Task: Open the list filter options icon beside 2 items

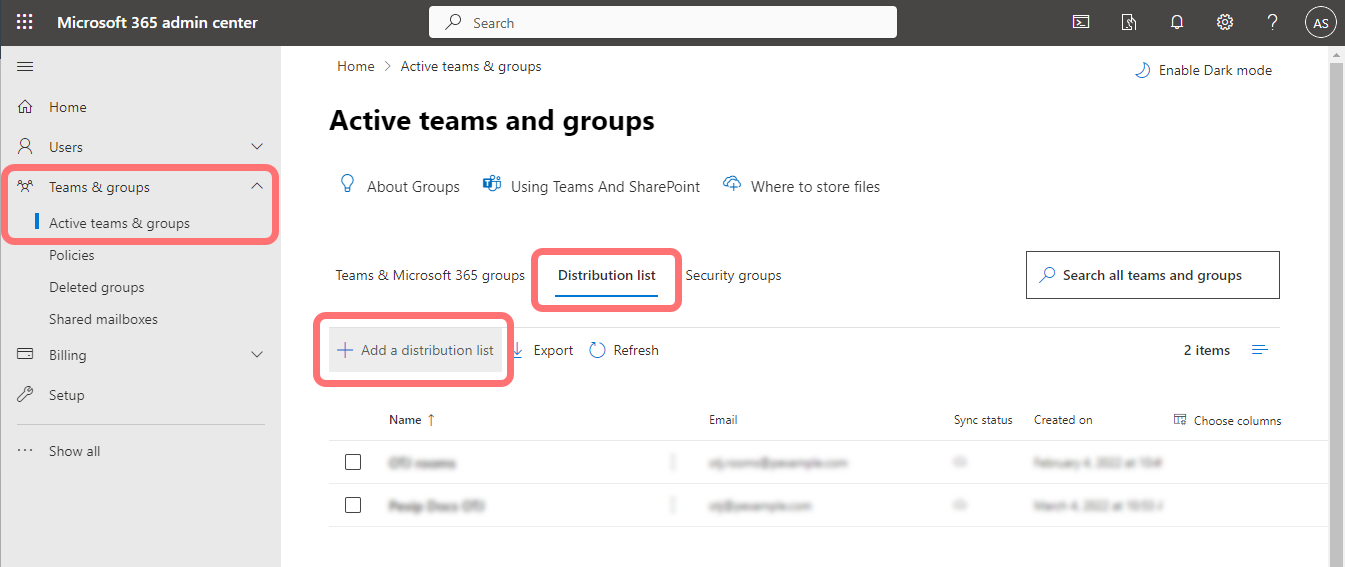Action: [x=1260, y=350]
